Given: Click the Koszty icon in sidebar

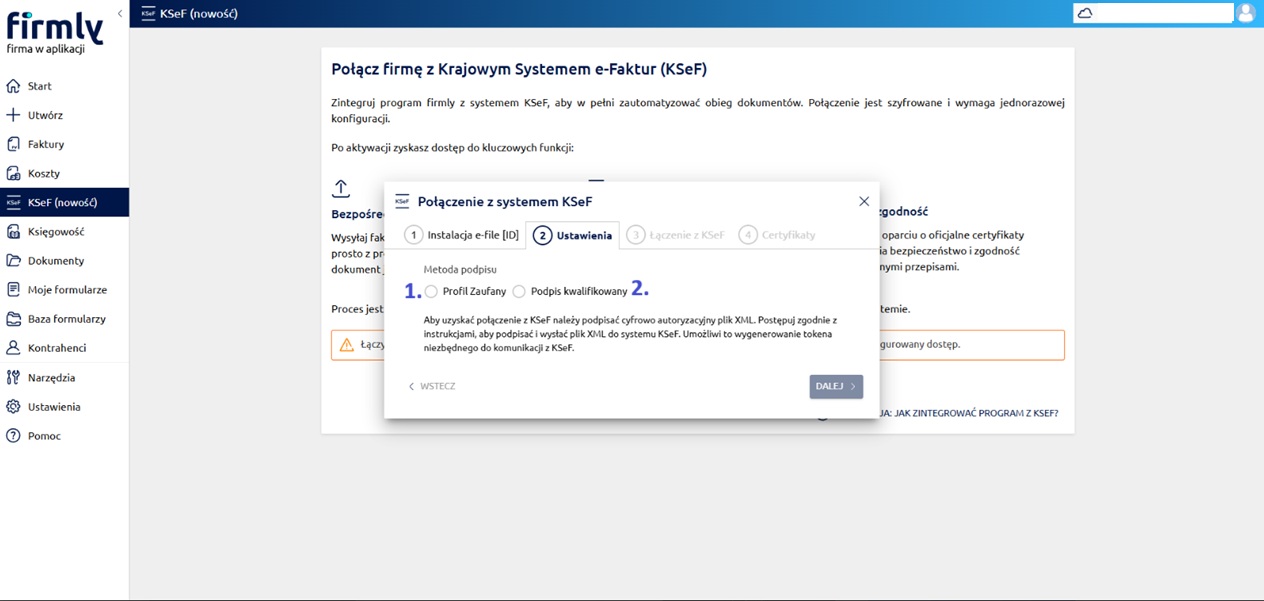Looking at the screenshot, I should [13, 173].
